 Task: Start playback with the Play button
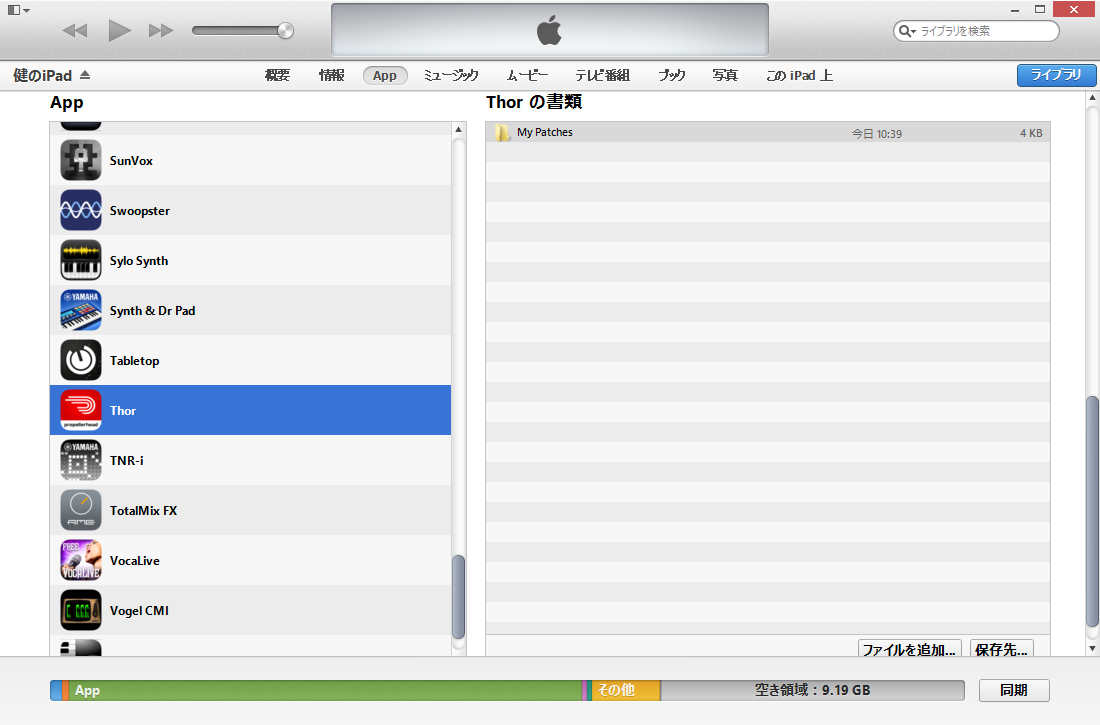pyautogui.click(x=119, y=30)
